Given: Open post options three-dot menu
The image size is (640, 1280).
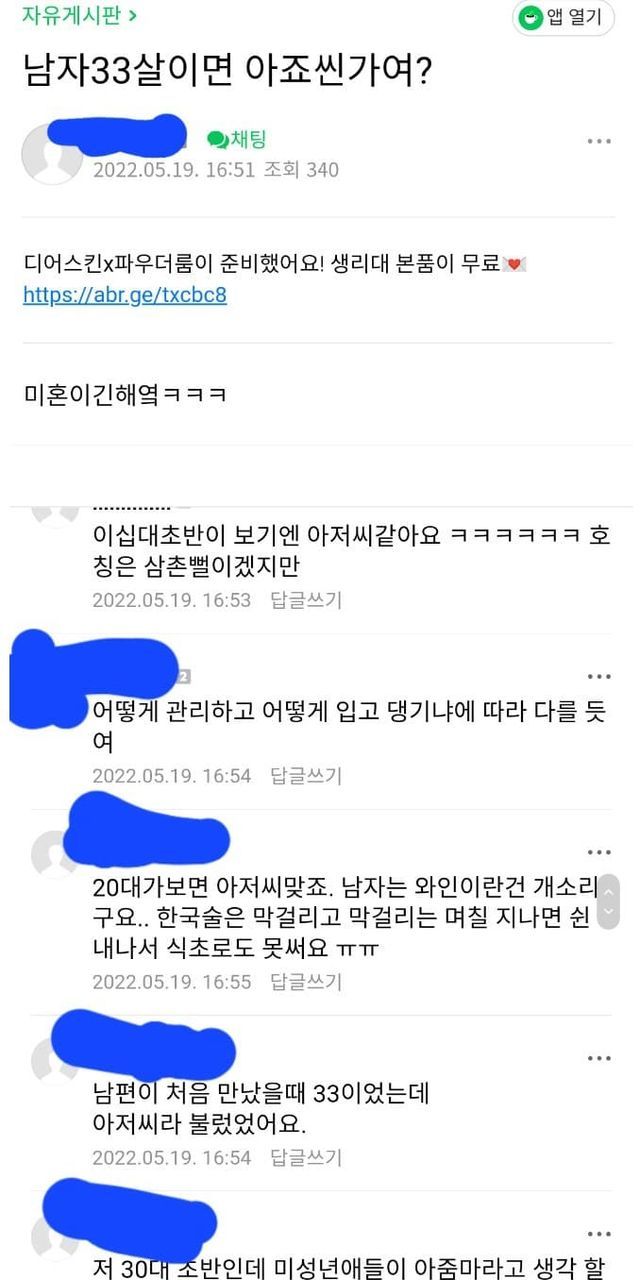Looking at the screenshot, I should (599, 142).
